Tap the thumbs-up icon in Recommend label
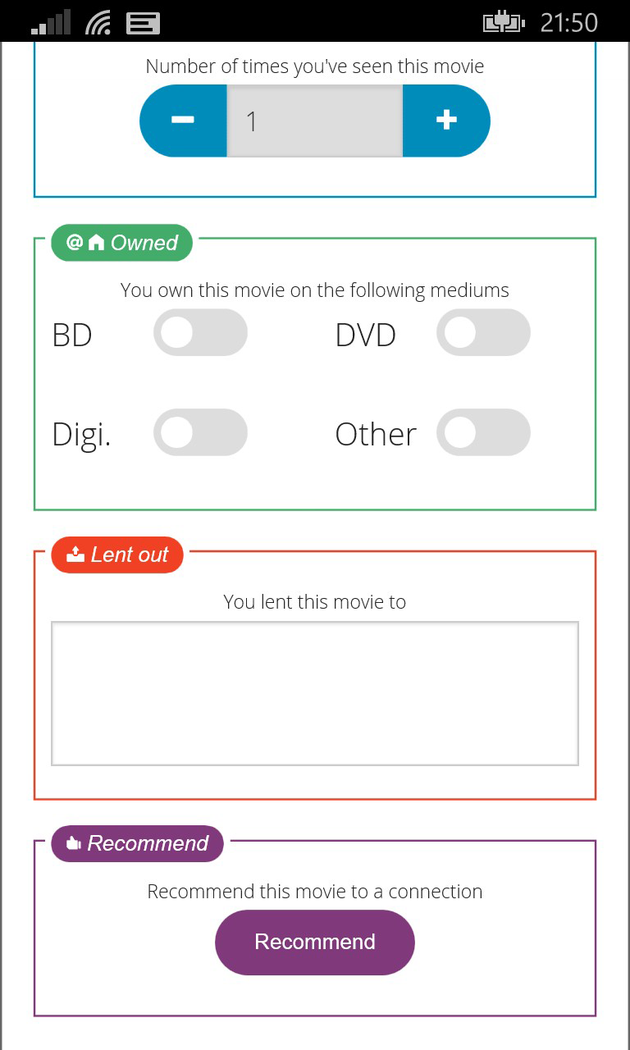The height and width of the screenshot is (1050, 630). point(73,844)
